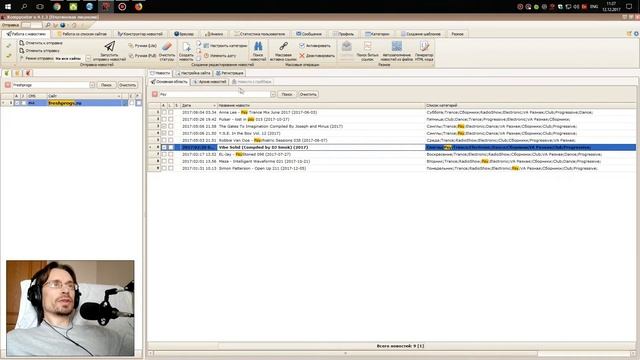The image size is (640, 360).
Task: Click the eraser clear statuses icon
Action: point(167,46)
